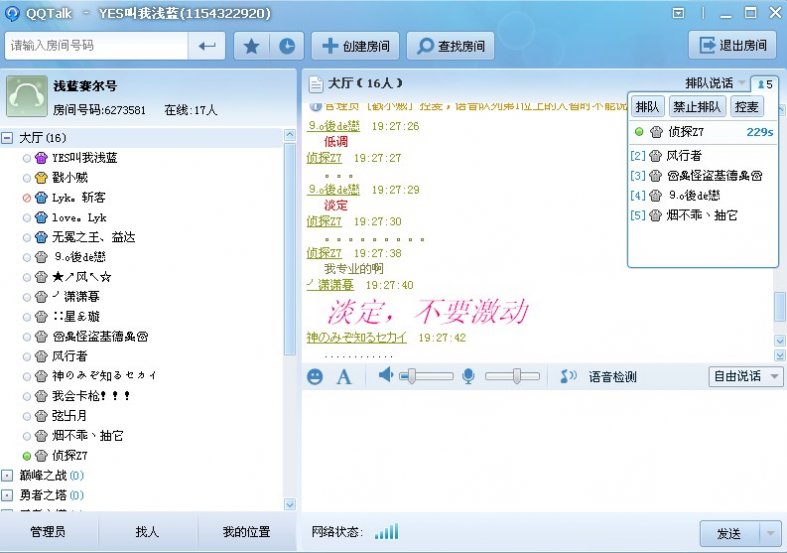787x553 pixels.
Task: Click the 创建房间 button
Action: (x=355, y=46)
